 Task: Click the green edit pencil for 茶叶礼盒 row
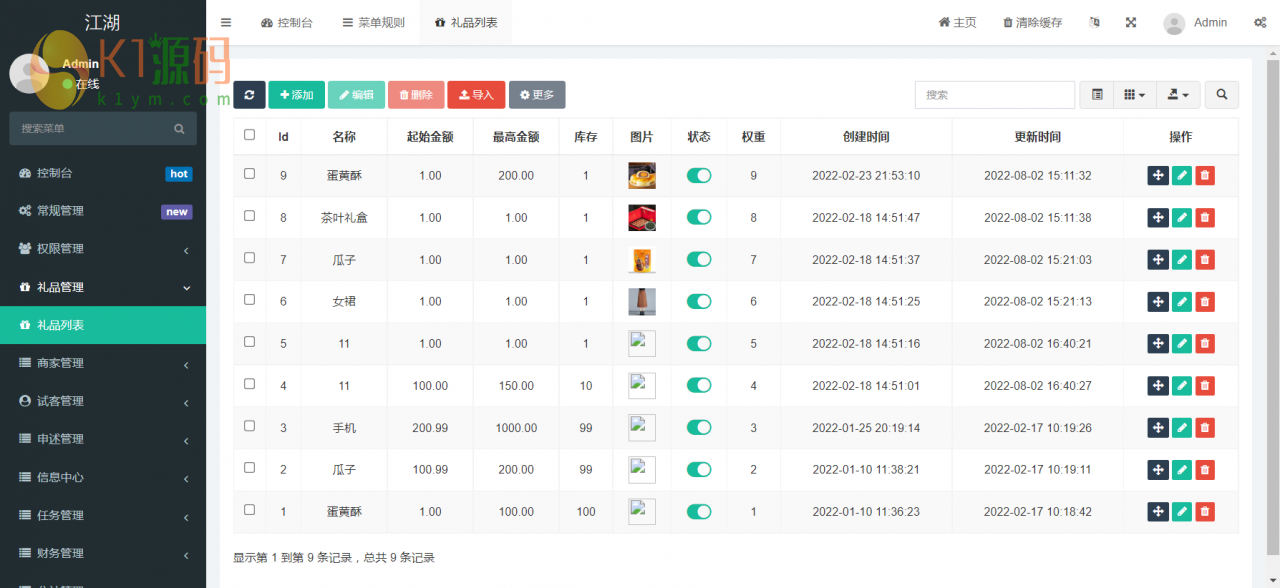[1182, 218]
